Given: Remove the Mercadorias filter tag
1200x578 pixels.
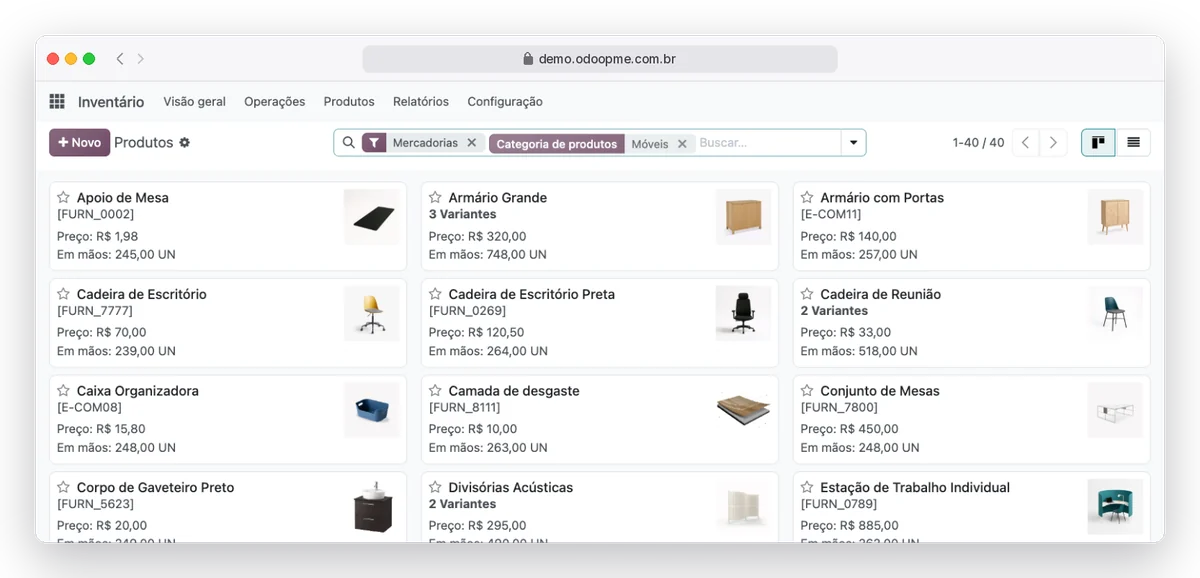Looking at the screenshot, I should coord(472,143).
